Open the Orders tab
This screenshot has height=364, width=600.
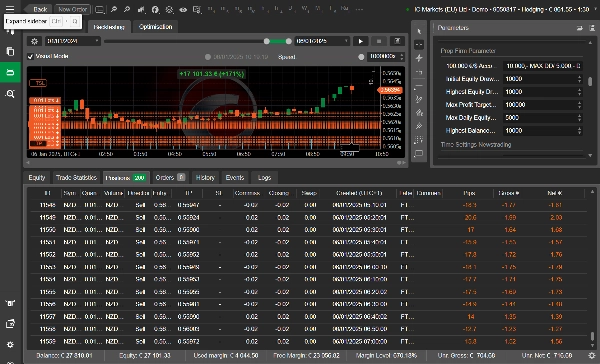point(170,178)
